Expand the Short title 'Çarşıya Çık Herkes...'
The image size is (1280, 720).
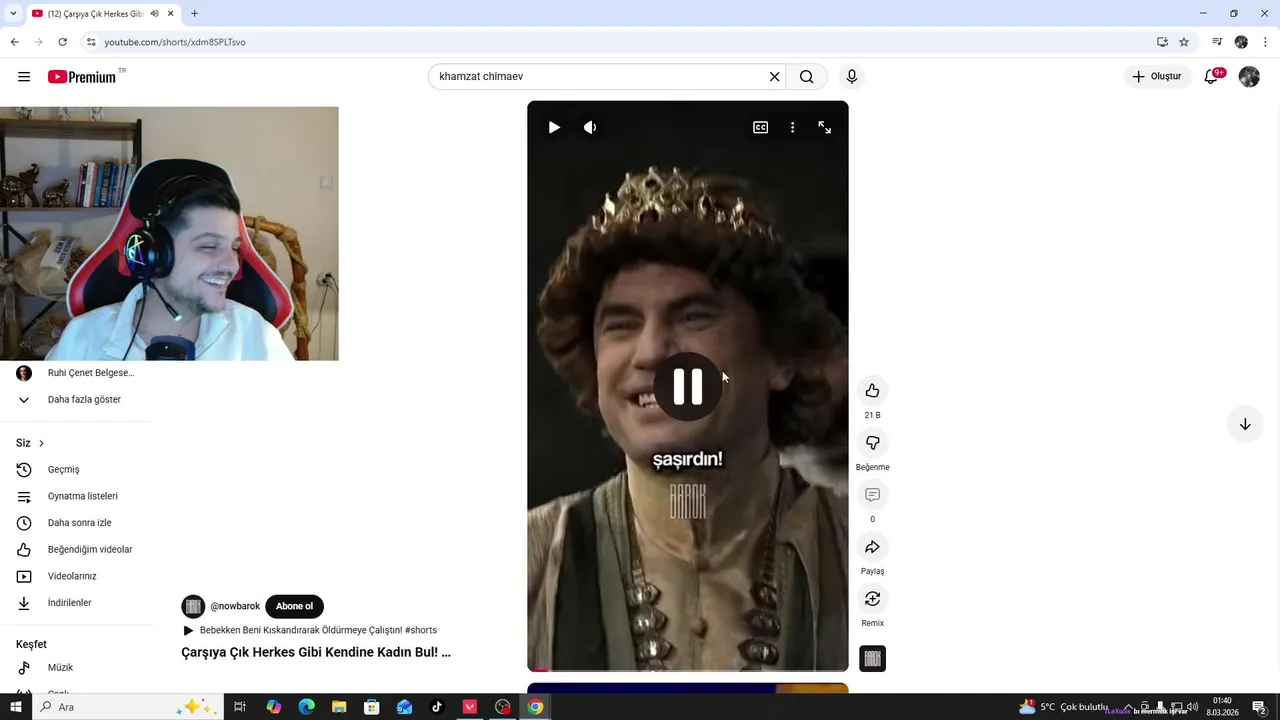(316, 652)
